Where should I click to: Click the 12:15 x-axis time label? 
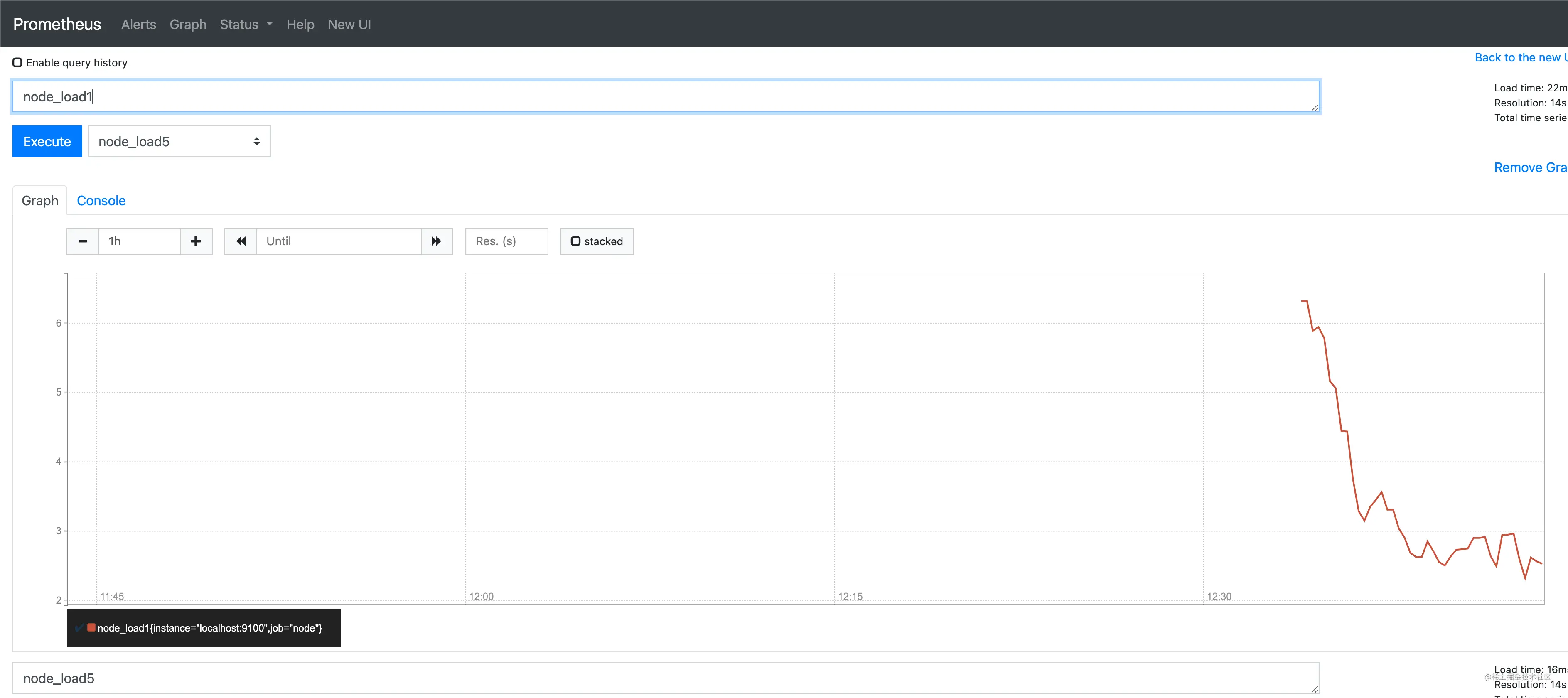(x=850, y=596)
